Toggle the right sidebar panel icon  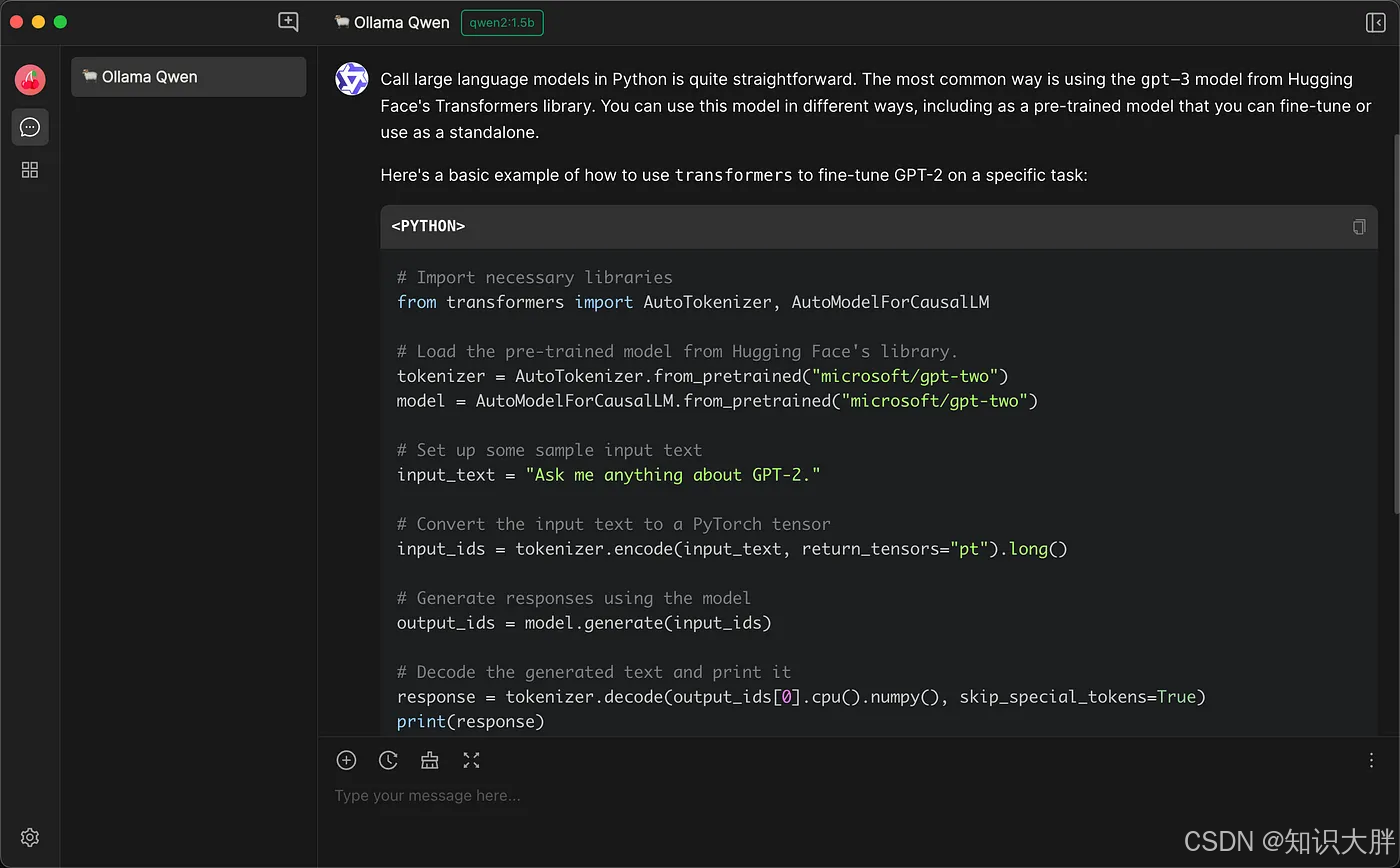click(1375, 22)
